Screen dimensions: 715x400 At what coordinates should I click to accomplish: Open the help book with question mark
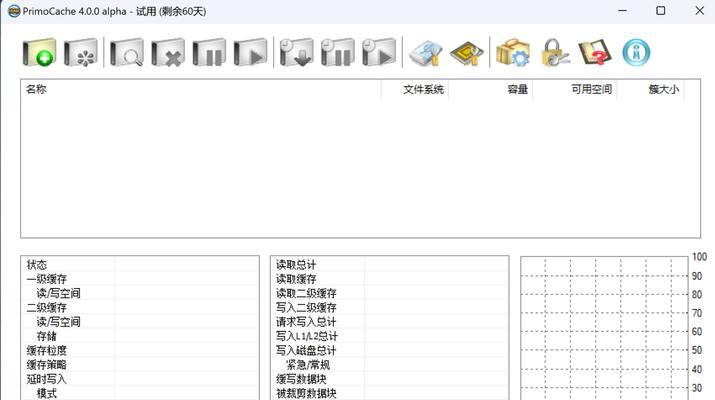[595, 52]
